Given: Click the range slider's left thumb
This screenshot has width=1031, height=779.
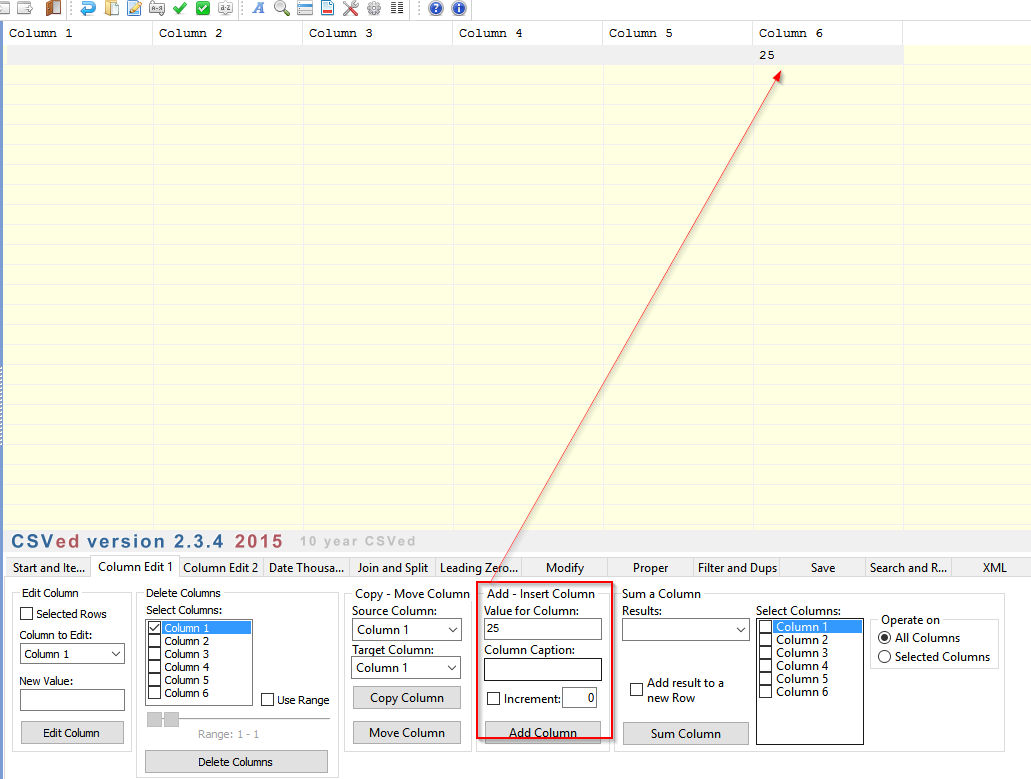Looking at the screenshot, I should point(155,719).
